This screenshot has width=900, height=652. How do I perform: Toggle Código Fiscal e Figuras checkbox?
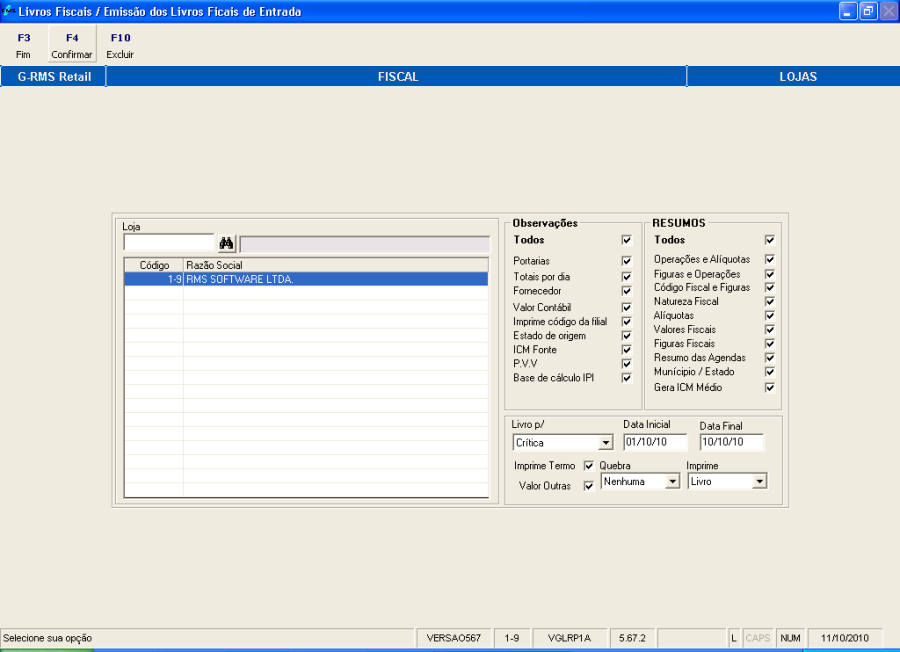(770, 288)
